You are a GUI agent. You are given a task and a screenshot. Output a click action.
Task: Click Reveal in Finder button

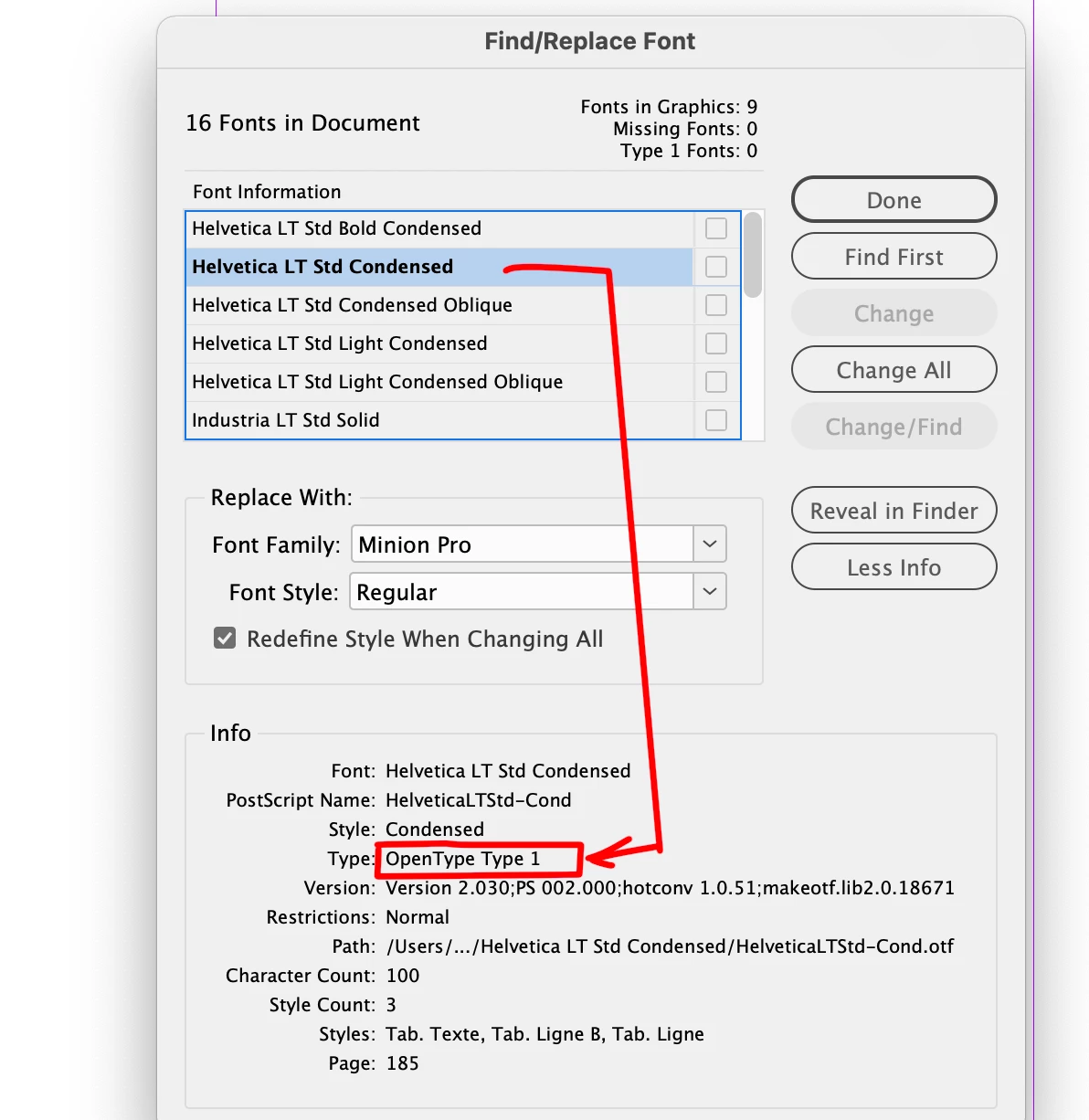tap(893, 511)
